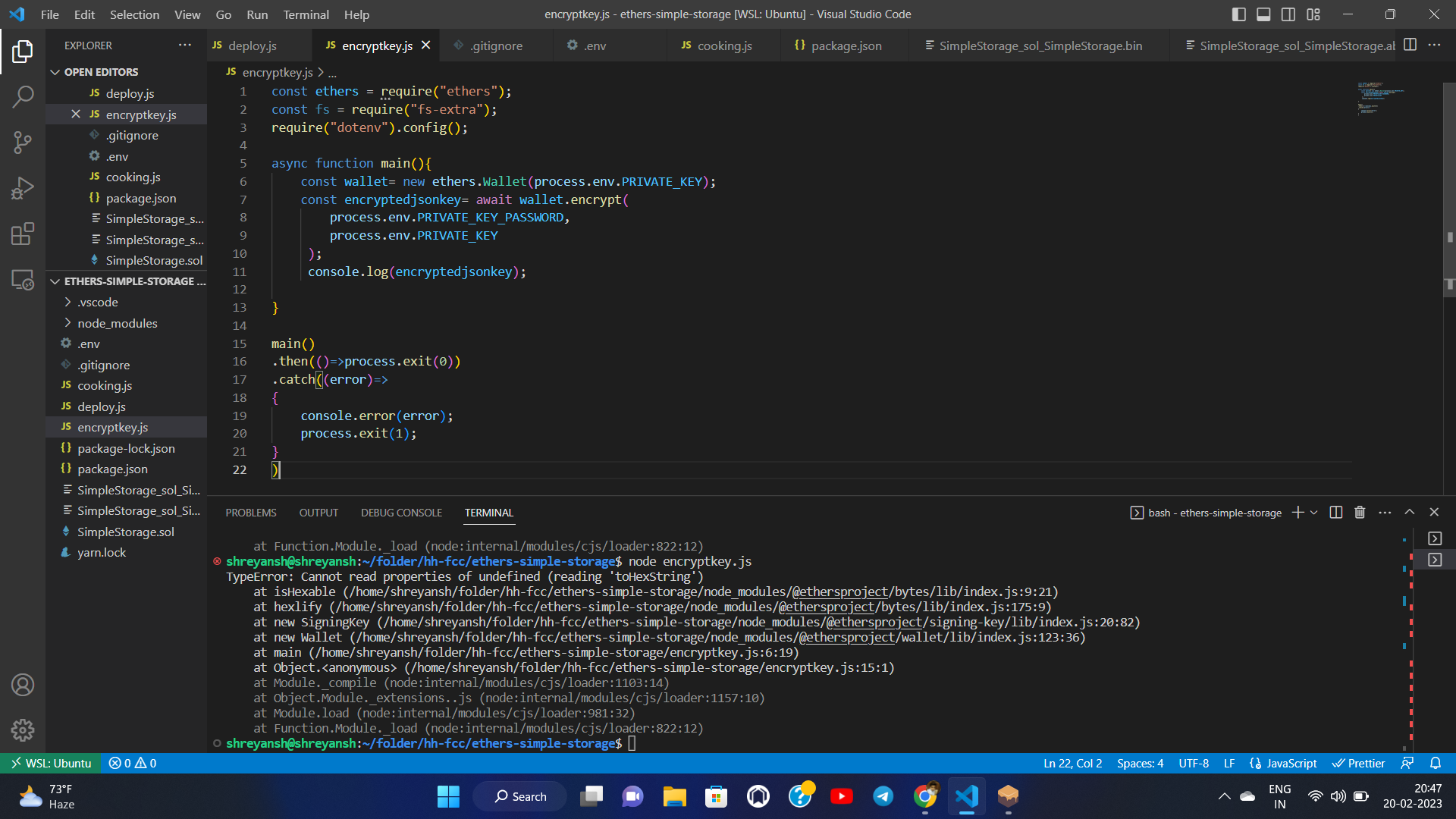
Task: Click the editor minimap
Action: click(x=1382, y=99)
